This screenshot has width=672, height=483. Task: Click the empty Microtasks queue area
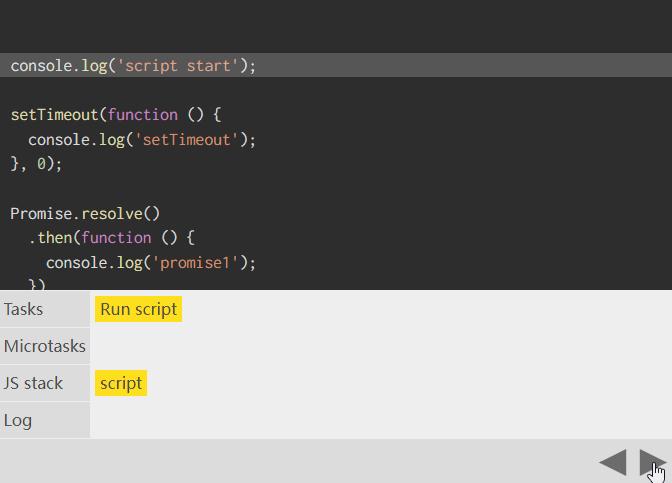[380, 346]
